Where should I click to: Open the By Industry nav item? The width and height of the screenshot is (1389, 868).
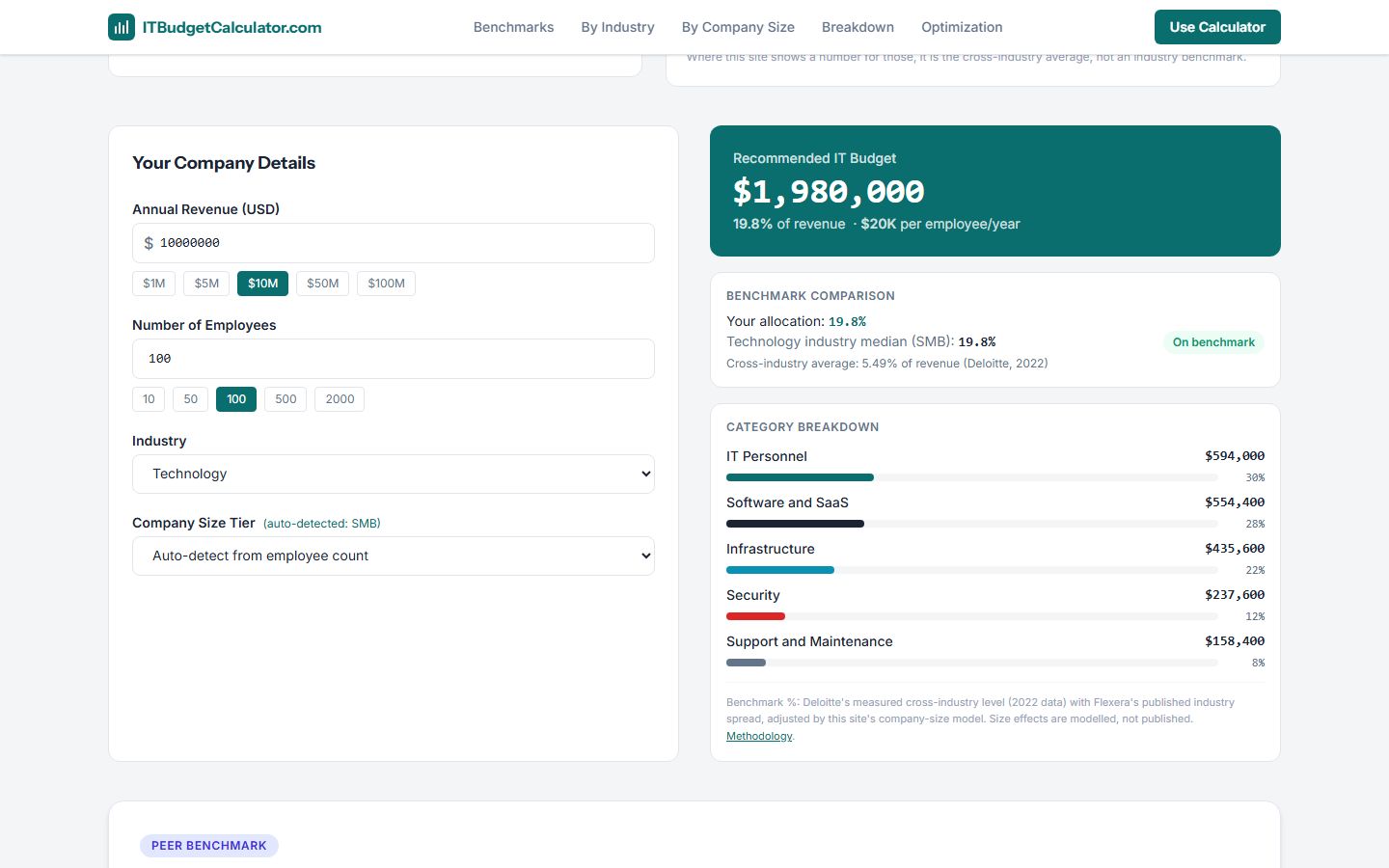tap(617, 27)
